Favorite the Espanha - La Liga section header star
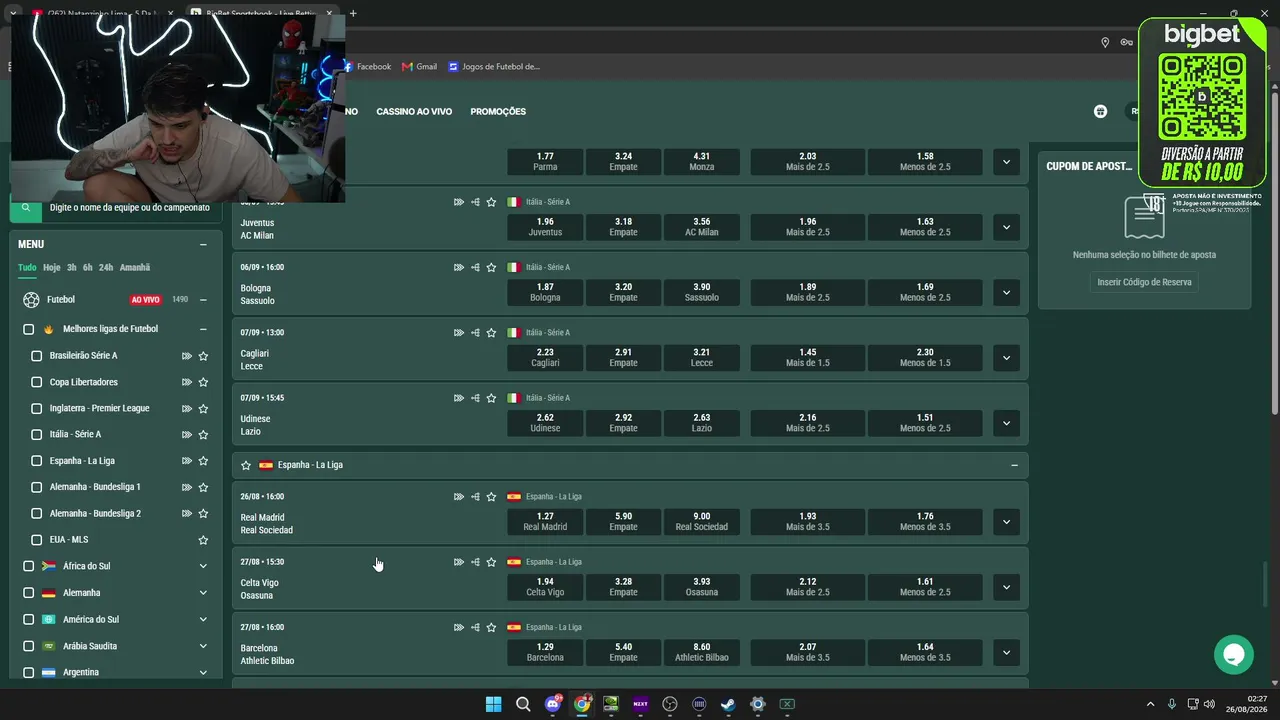This screenshot has height=720, width=1280. 246,465
